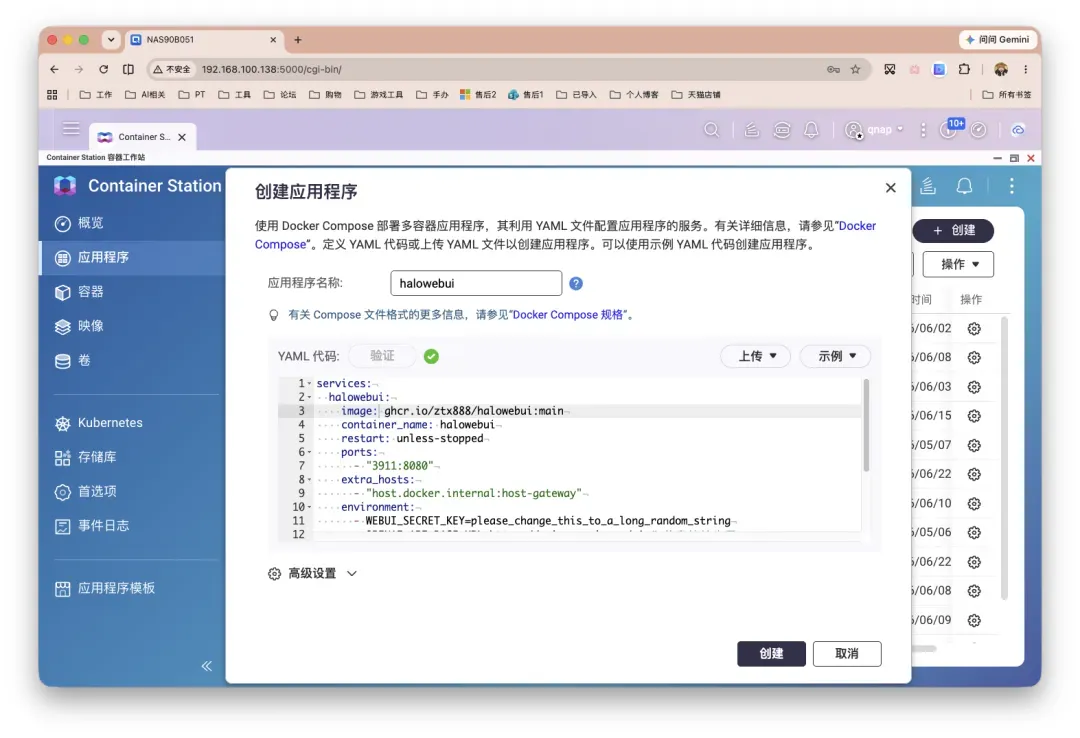Click the list scrollbar behind the dialog
1080x738 pixels.
click(1004, 458)
